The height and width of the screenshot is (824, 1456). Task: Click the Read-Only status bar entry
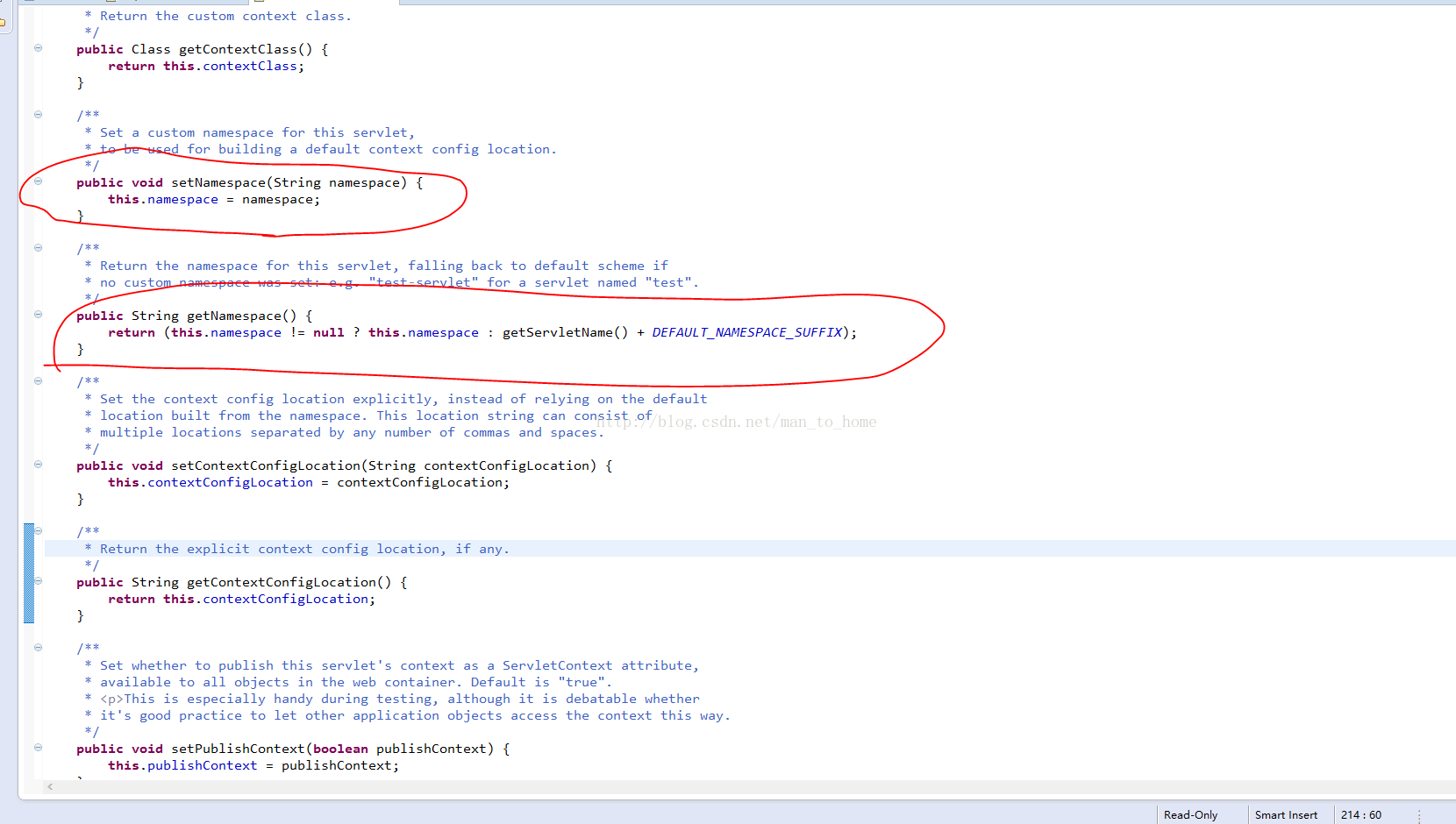point(1190,815)
